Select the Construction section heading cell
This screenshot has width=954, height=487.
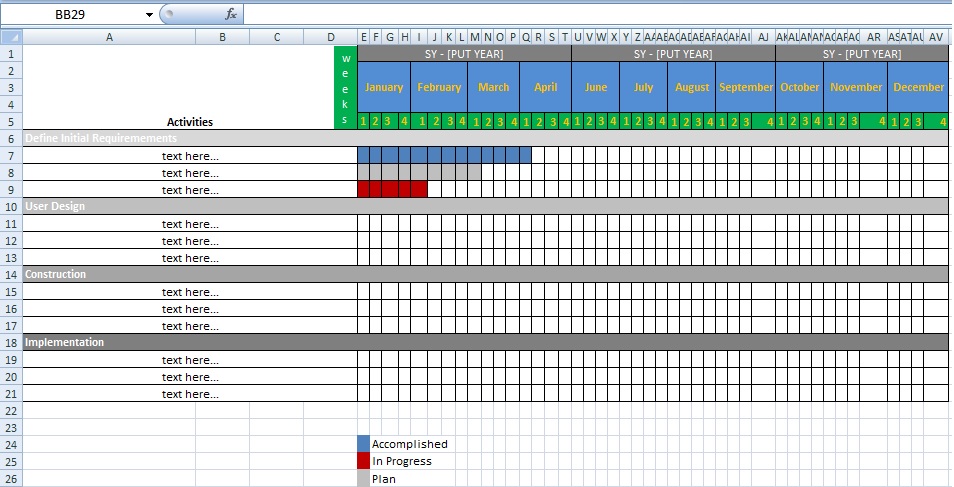coord(56,274)
